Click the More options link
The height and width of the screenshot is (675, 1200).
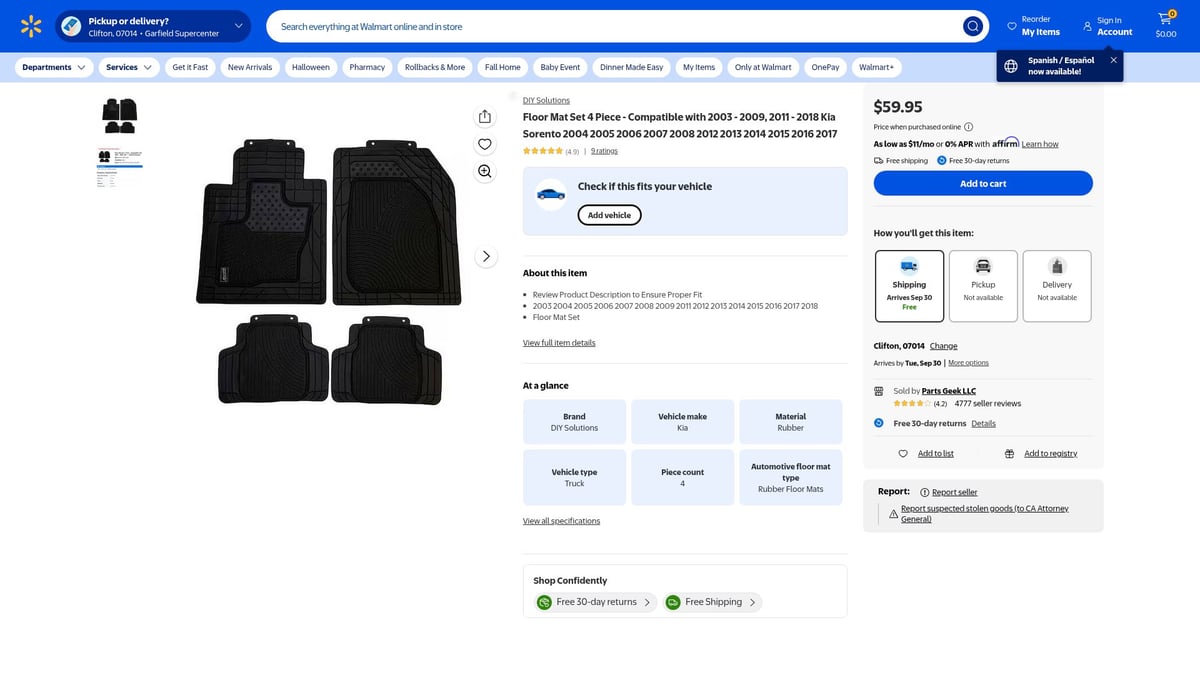pyautogui.click(x=968, y=363)
